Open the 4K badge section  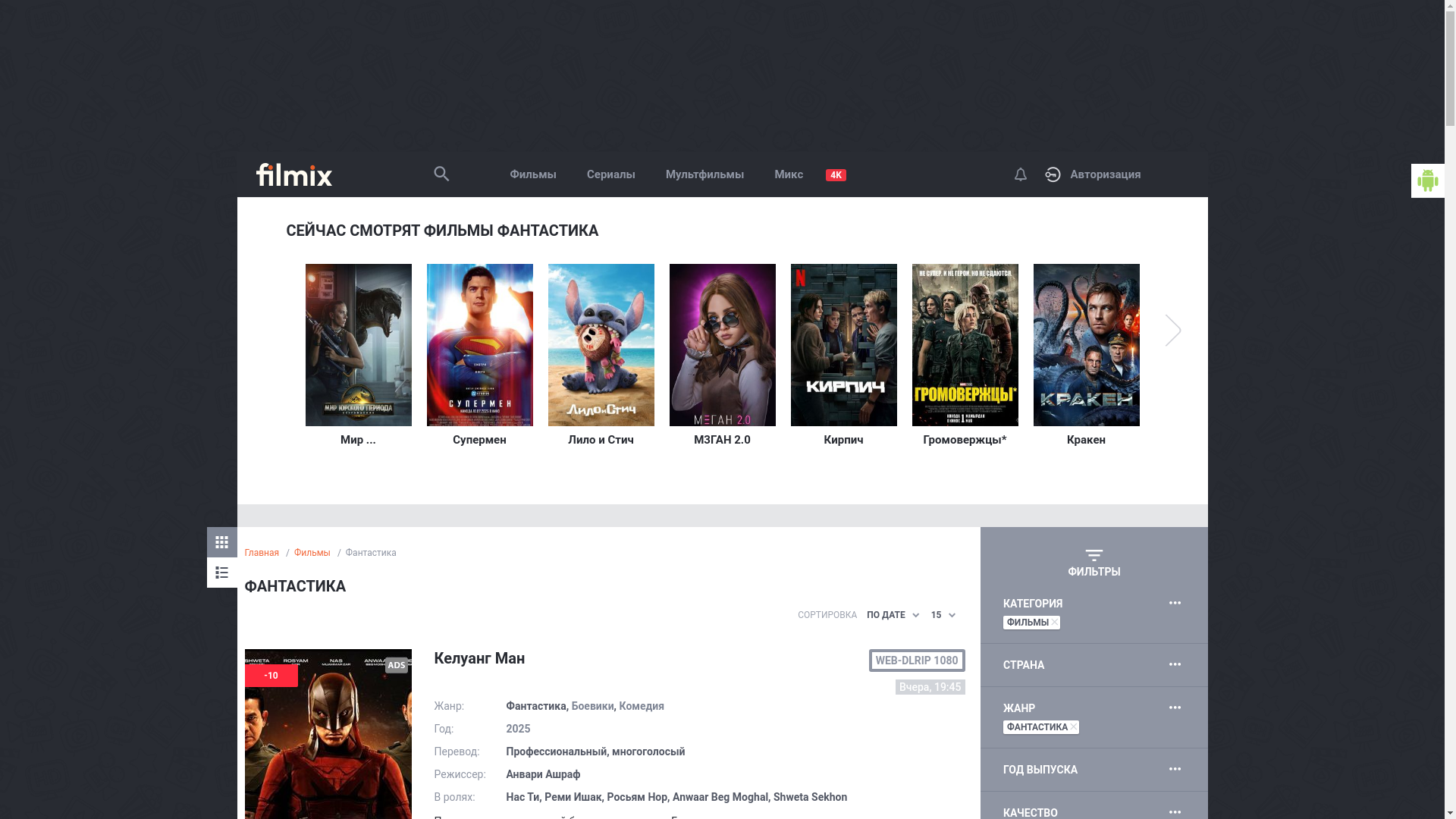point(836,175)
